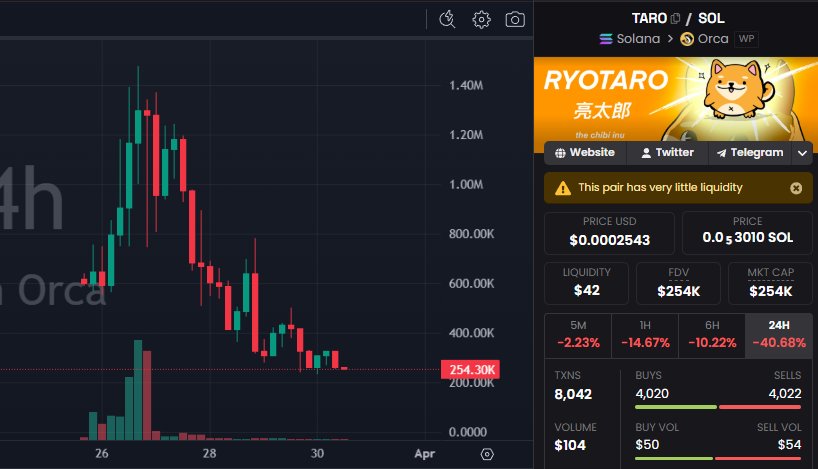Open the Telegram link
The height and width of the screenshot is (469, 818).
tap(748, 153)
